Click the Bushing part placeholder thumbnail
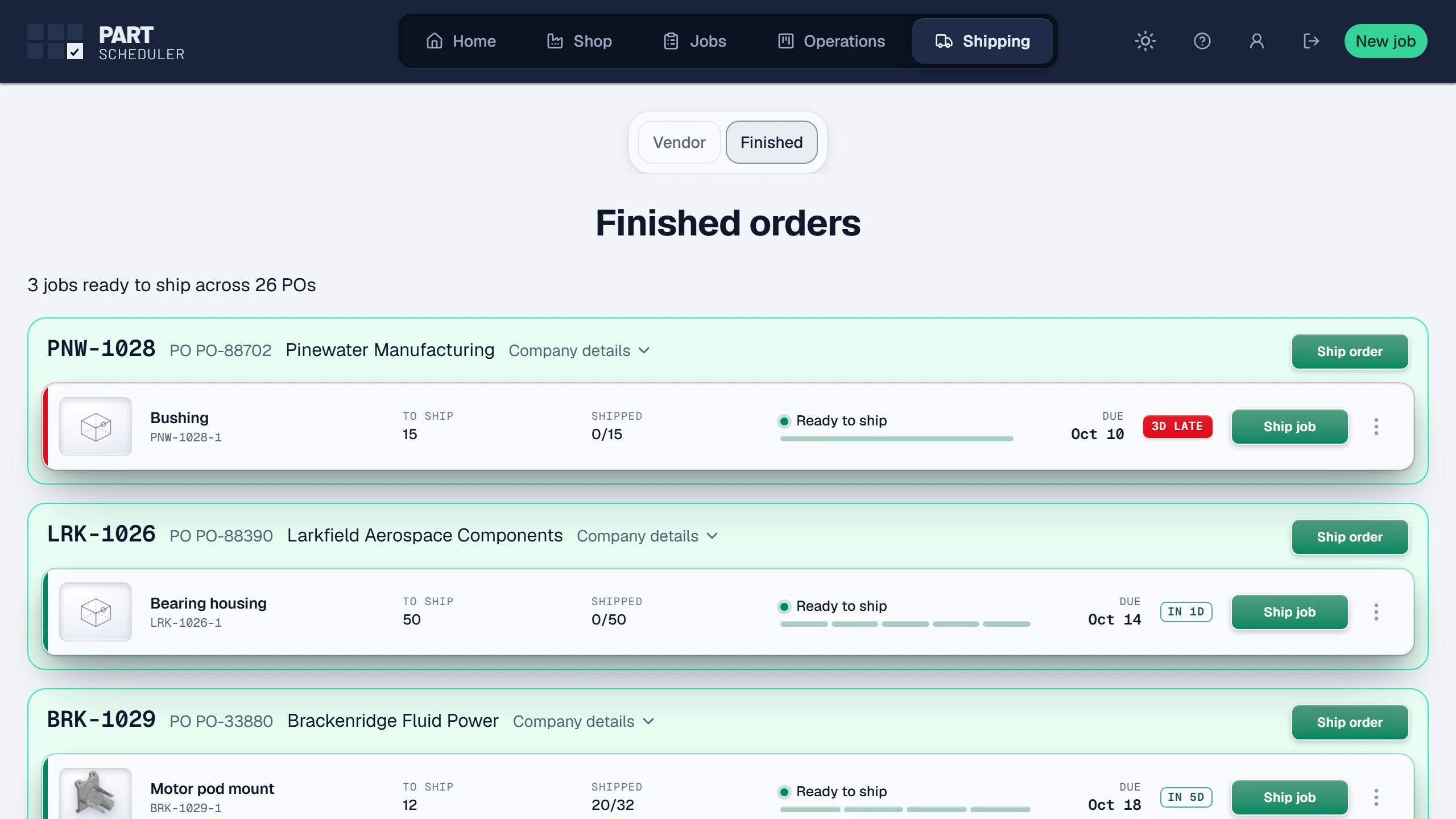 point(96,427)
